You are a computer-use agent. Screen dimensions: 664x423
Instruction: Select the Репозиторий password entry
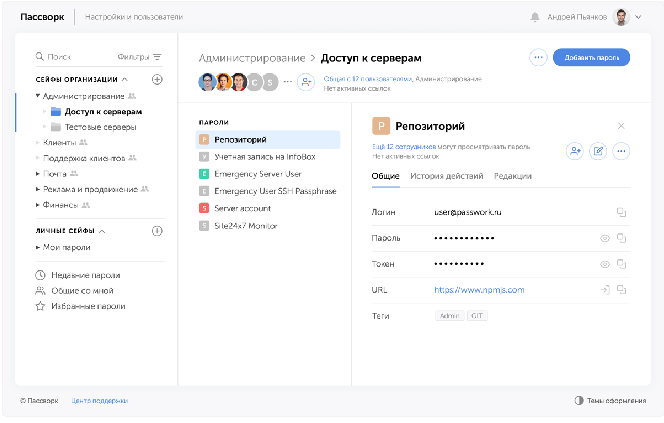[x=268, y=140]
